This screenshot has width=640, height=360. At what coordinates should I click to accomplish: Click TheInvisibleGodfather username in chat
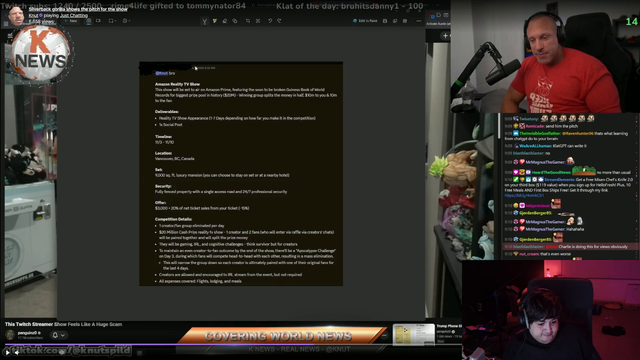(540, 133)
